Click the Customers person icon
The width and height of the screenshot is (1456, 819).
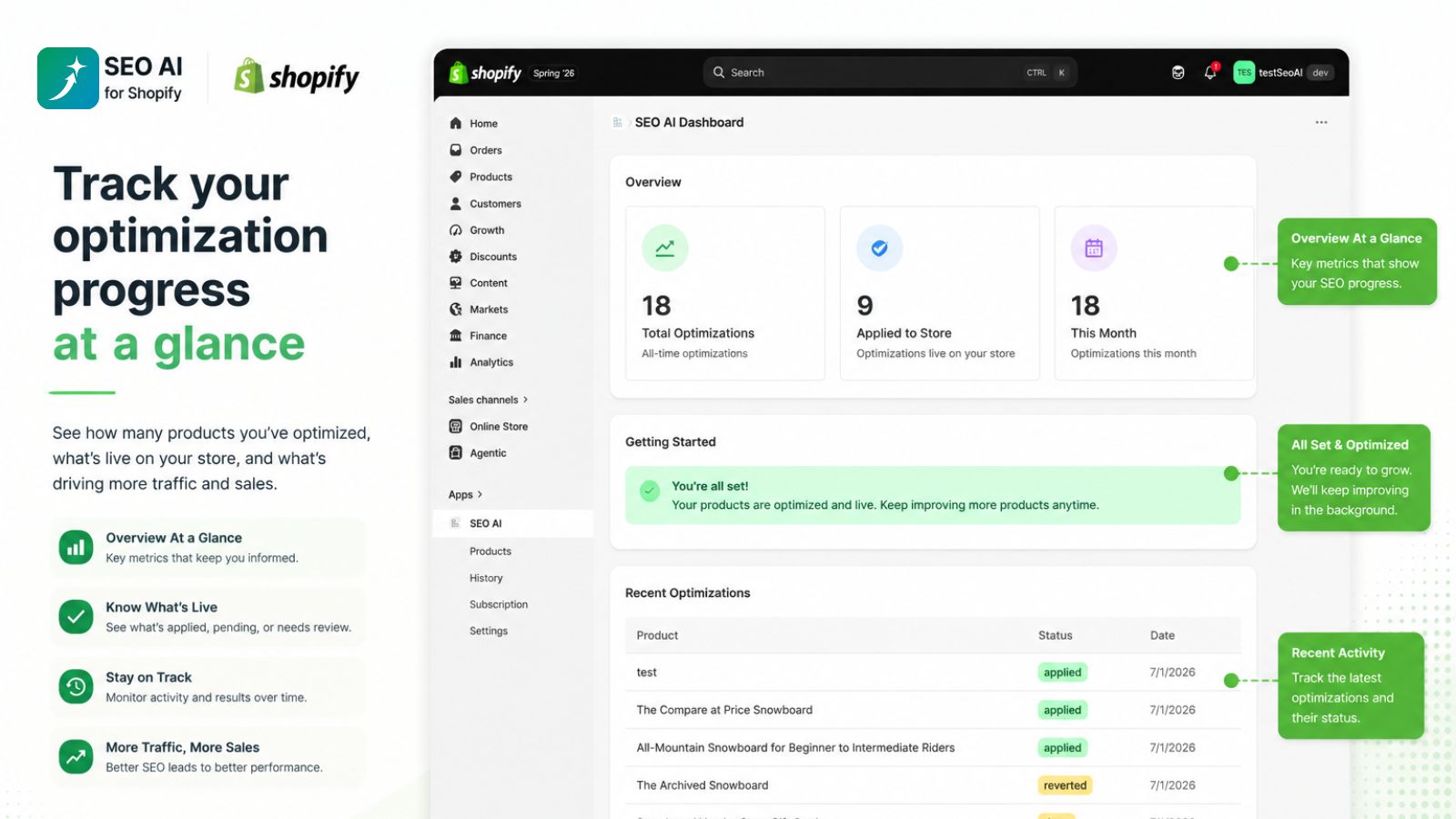[x=456, y=204]
